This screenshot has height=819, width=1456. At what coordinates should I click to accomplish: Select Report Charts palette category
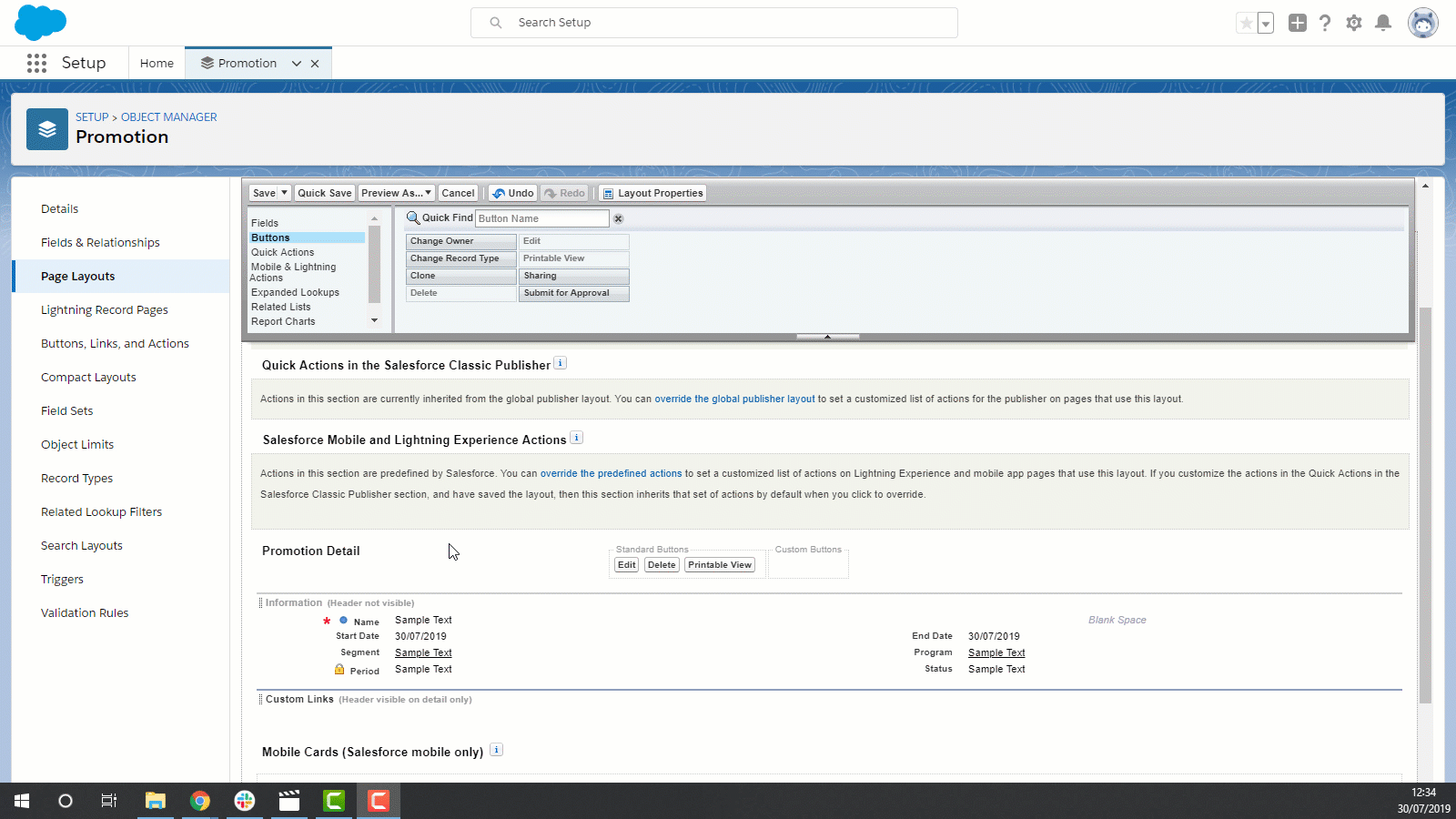[283, 321]
